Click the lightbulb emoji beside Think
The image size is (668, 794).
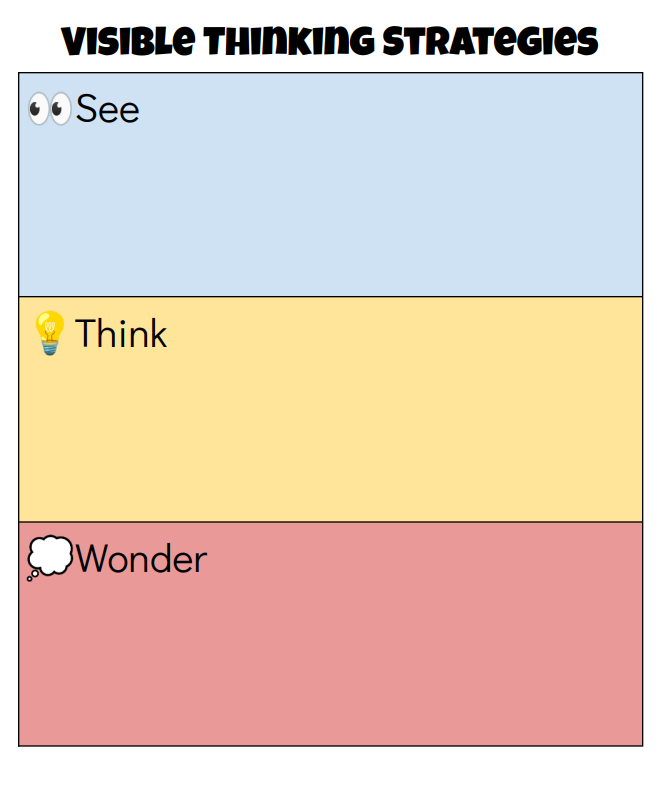[x=49, y=333]
